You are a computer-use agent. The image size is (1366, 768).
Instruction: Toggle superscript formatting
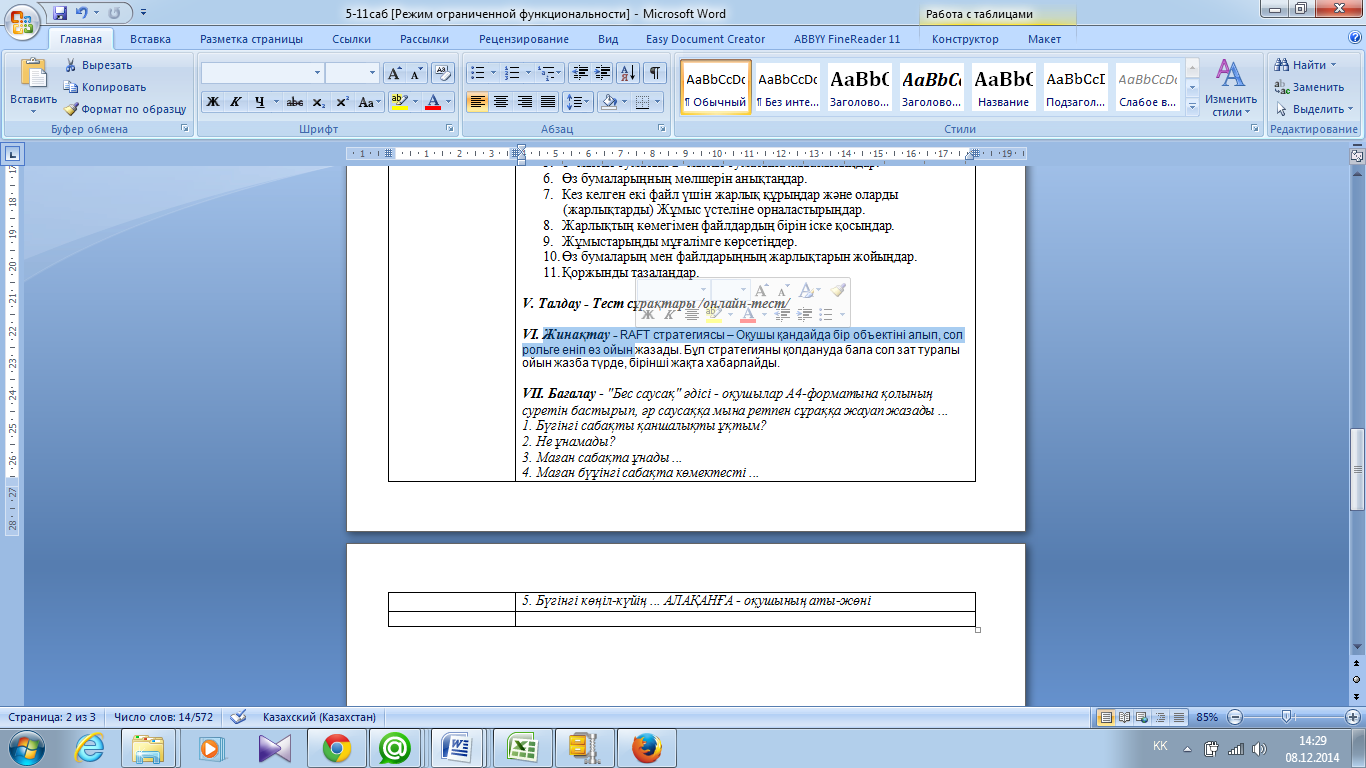(342, 102)
